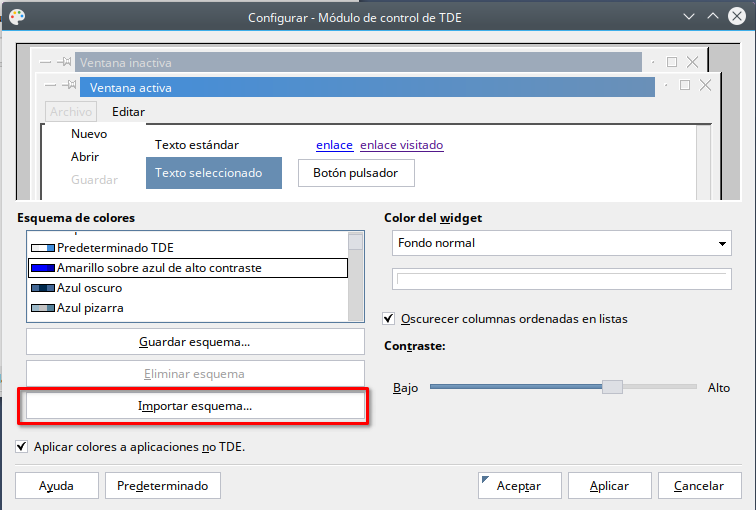This screenshot has height=510, width=756.
Task: Open the Fondo normal widget color dropdown
Action: [562, 243]
